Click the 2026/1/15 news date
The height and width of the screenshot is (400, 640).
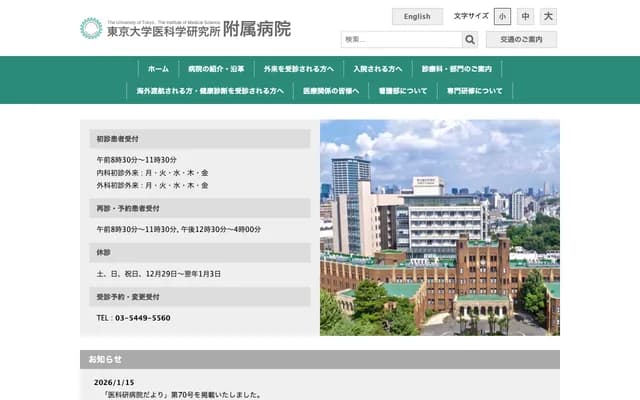tap(114, 382)
